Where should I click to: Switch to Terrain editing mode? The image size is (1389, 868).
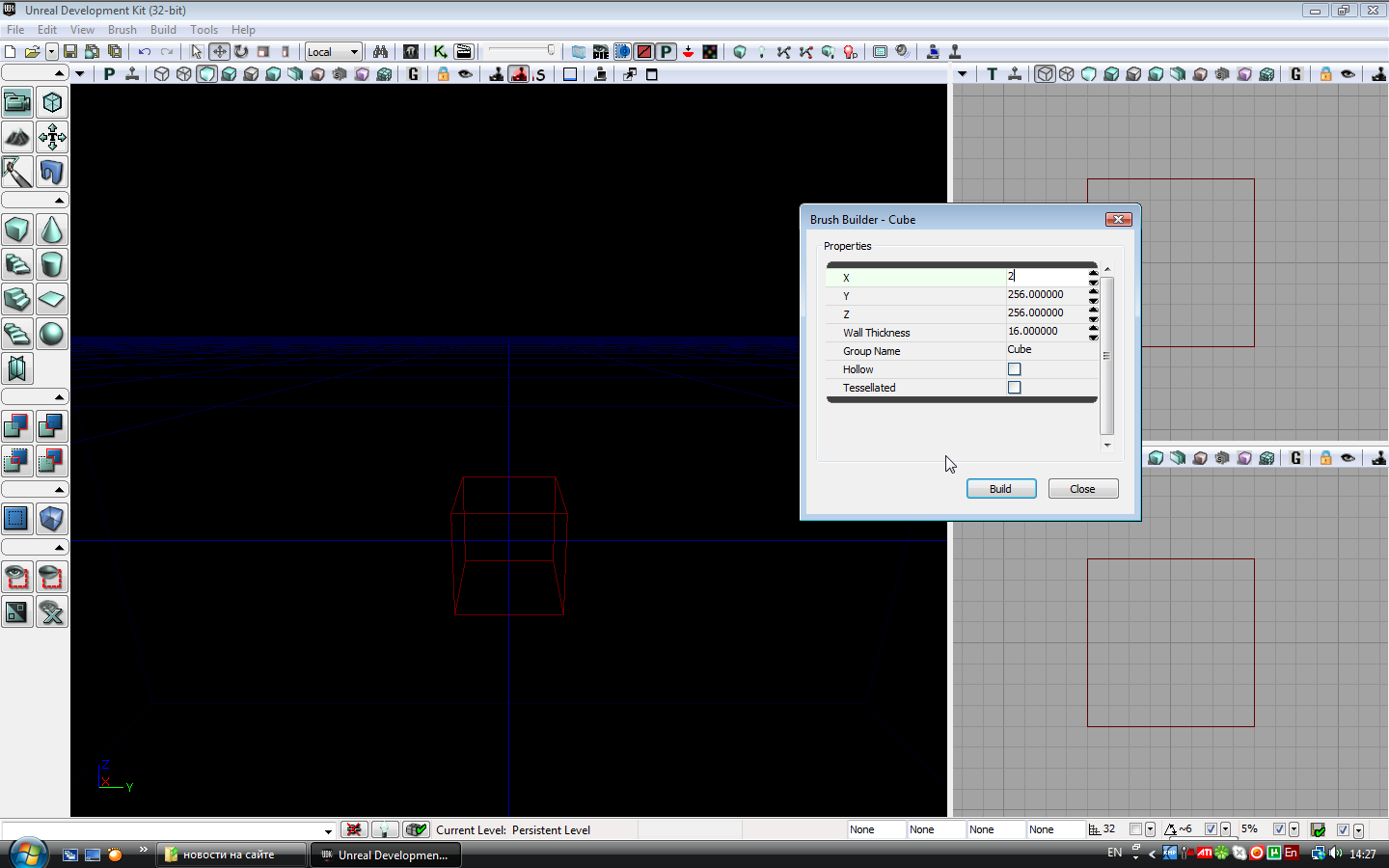[17, 137]
